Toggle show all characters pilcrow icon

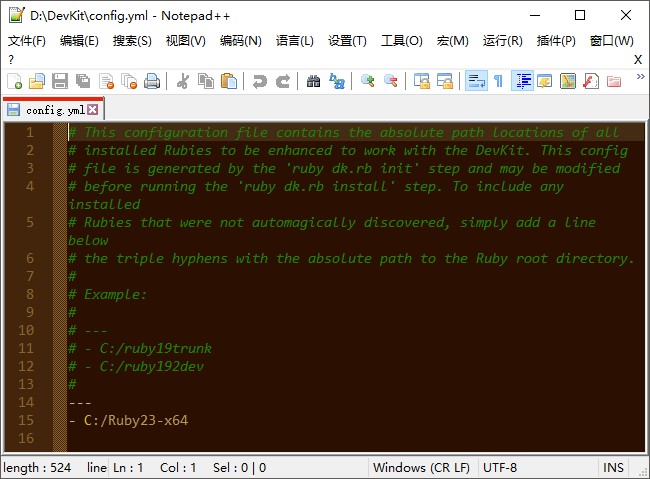point(499,81)
